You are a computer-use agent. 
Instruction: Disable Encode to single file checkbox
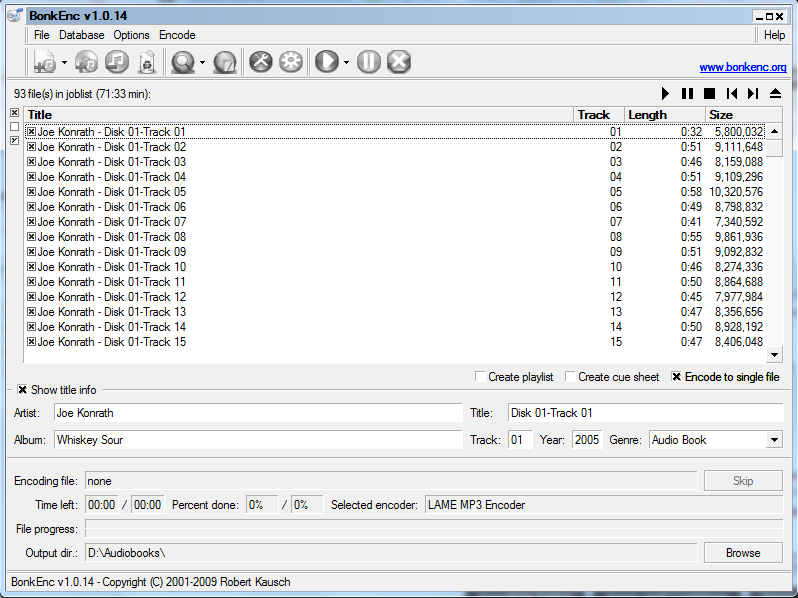point(676,377)
